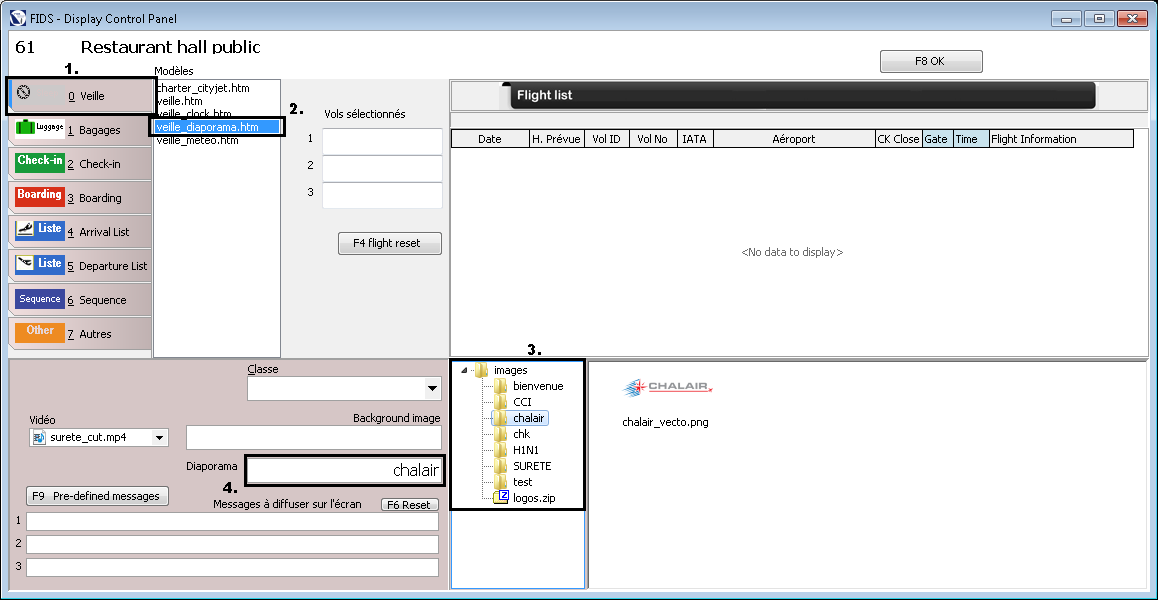The width and height of the screenshot is (1158, 600).
Task: Open the Arrival List icon
Action: (x=39, y=230)
